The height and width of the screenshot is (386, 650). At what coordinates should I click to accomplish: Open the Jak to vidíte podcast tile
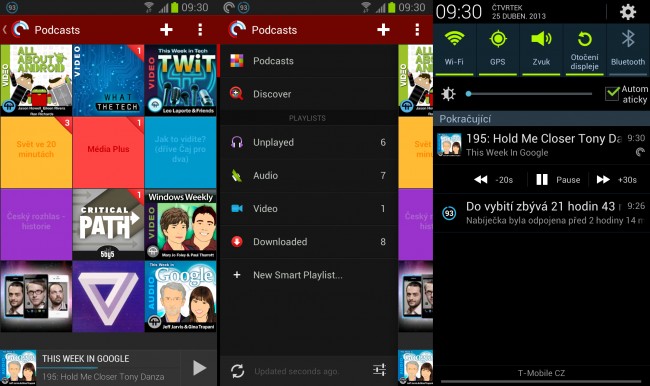click(x=180, y=152)
